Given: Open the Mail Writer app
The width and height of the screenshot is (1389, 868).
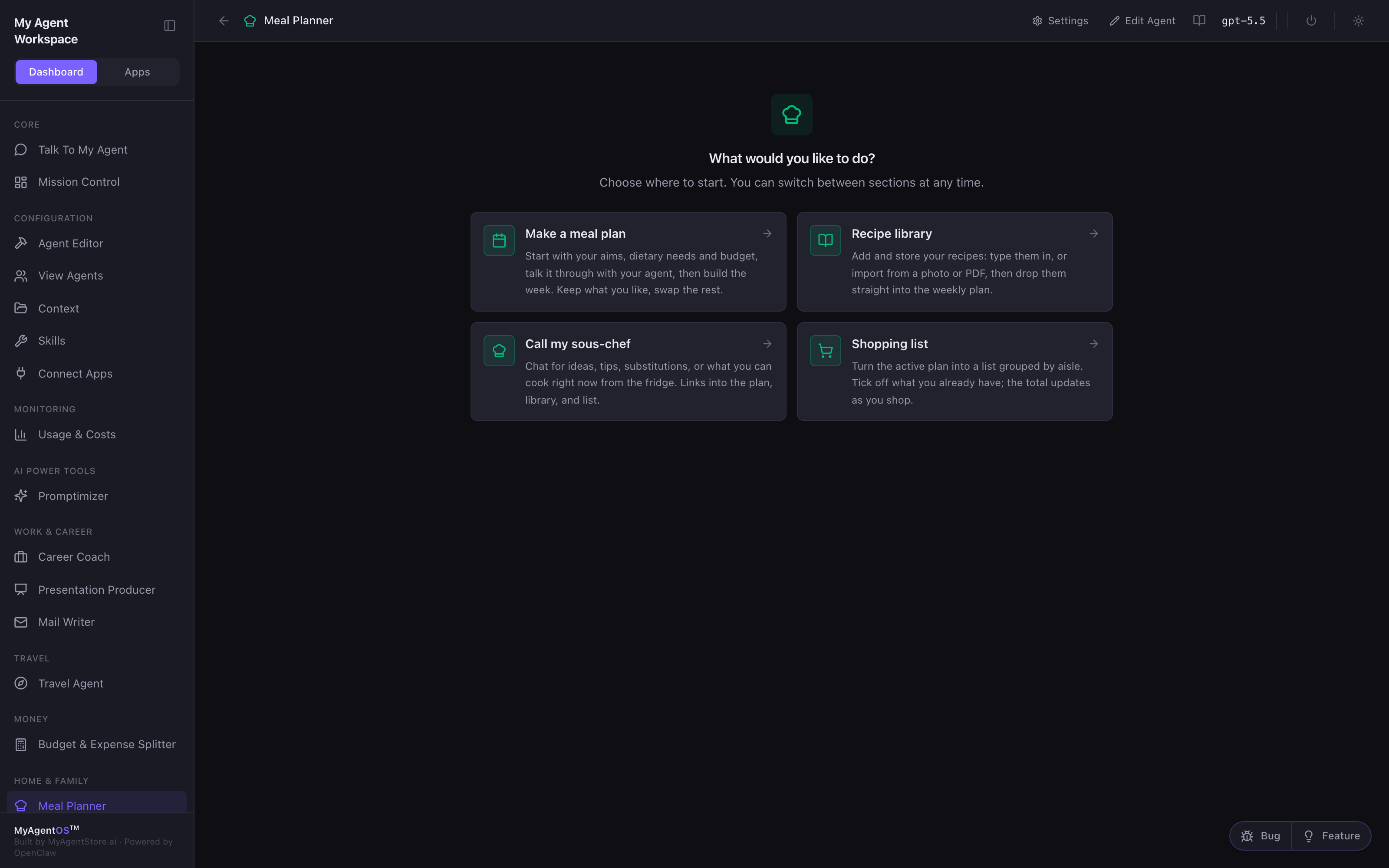Looking at the screenshot, I should 96,622.
